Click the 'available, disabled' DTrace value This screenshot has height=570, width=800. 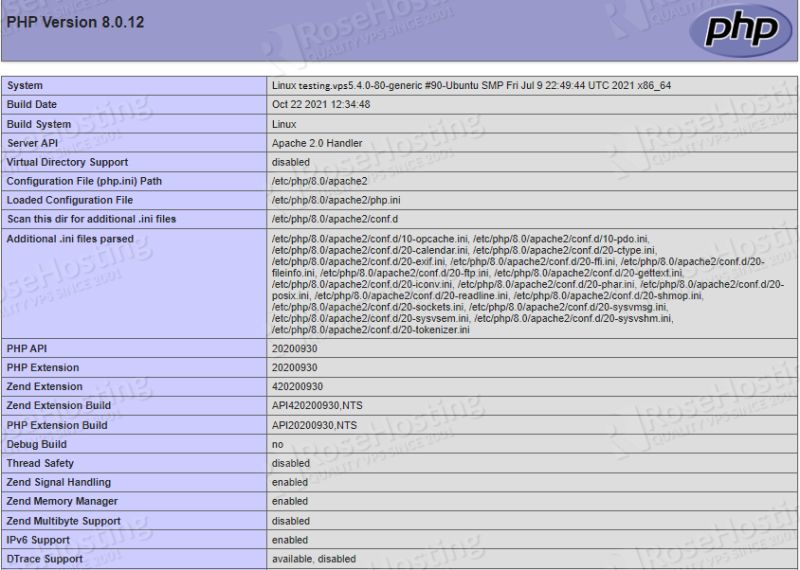(314, 558)
